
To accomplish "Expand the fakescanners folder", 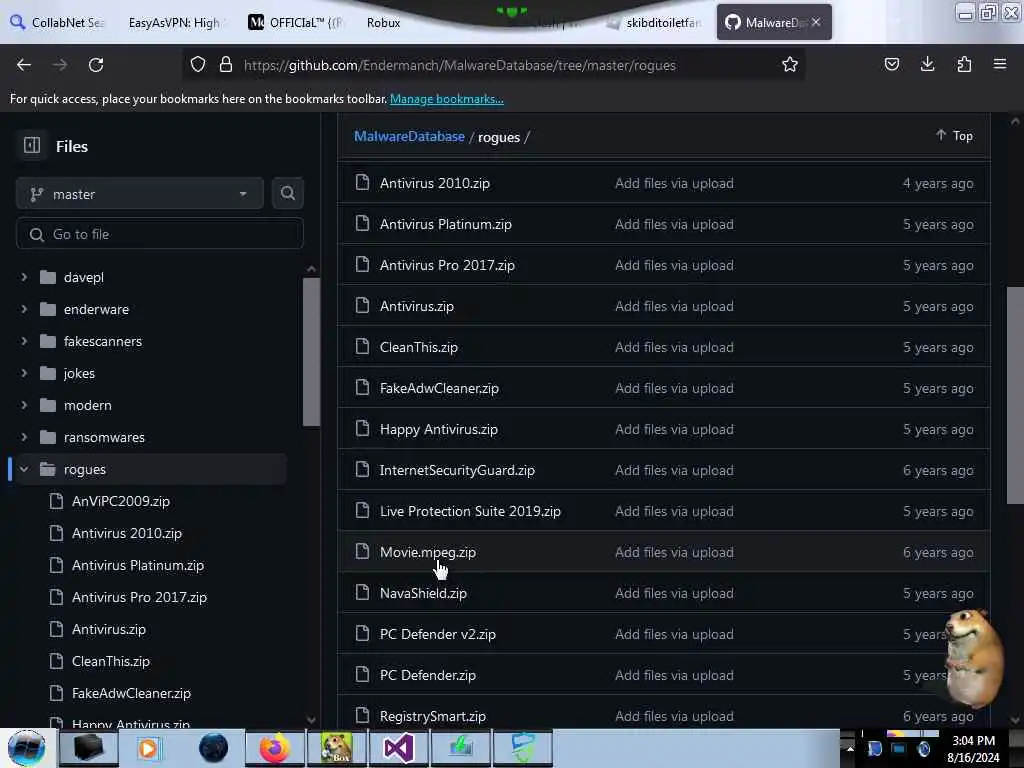I will point(24,341).
